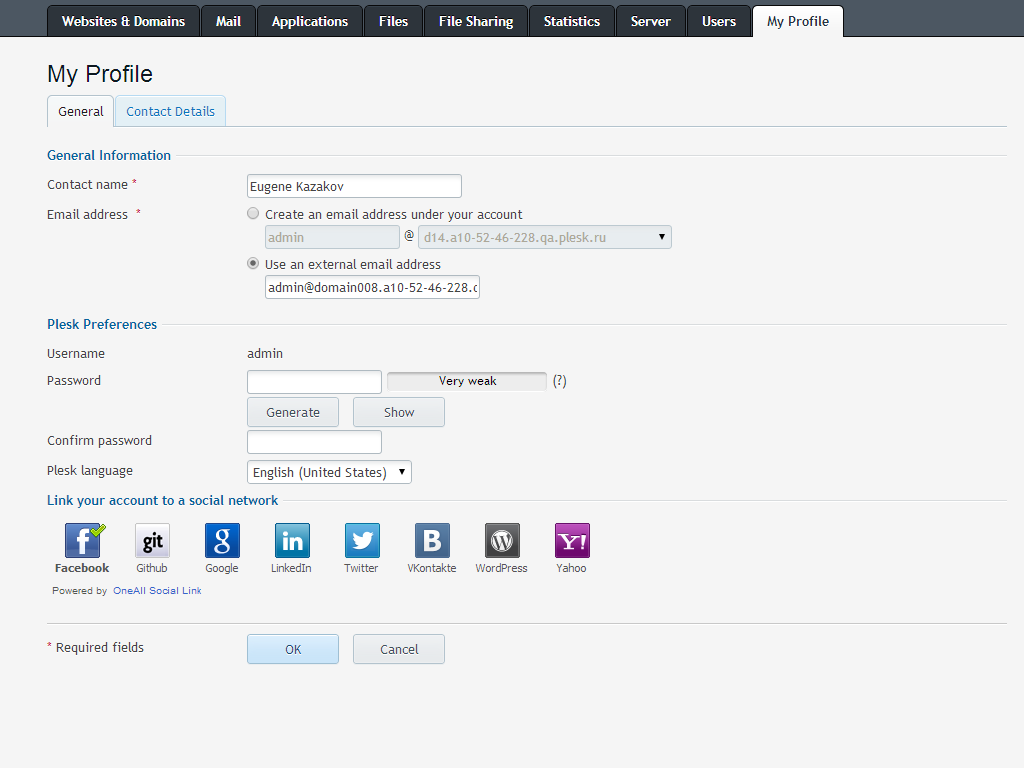The height and width of the screenshot is (768, 1024).
Task: Click the password strength indicator bar
Action: 467,381
